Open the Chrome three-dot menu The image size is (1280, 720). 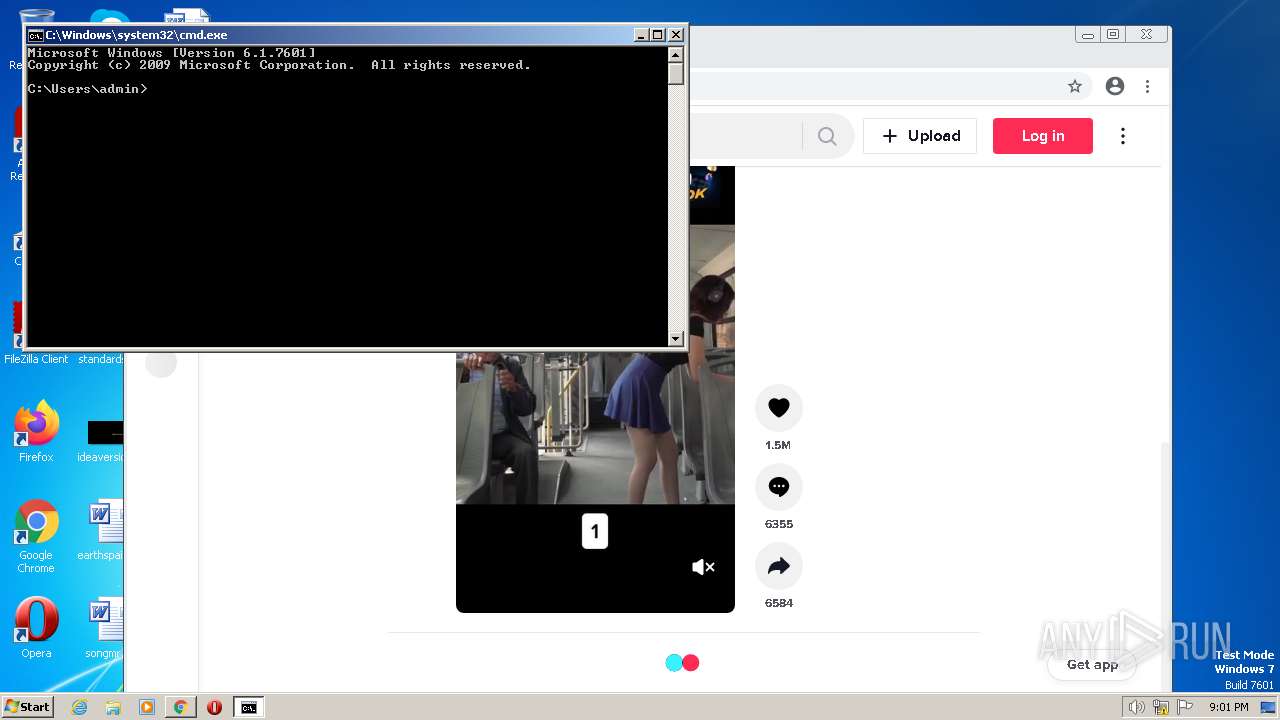pos(1148,86)
